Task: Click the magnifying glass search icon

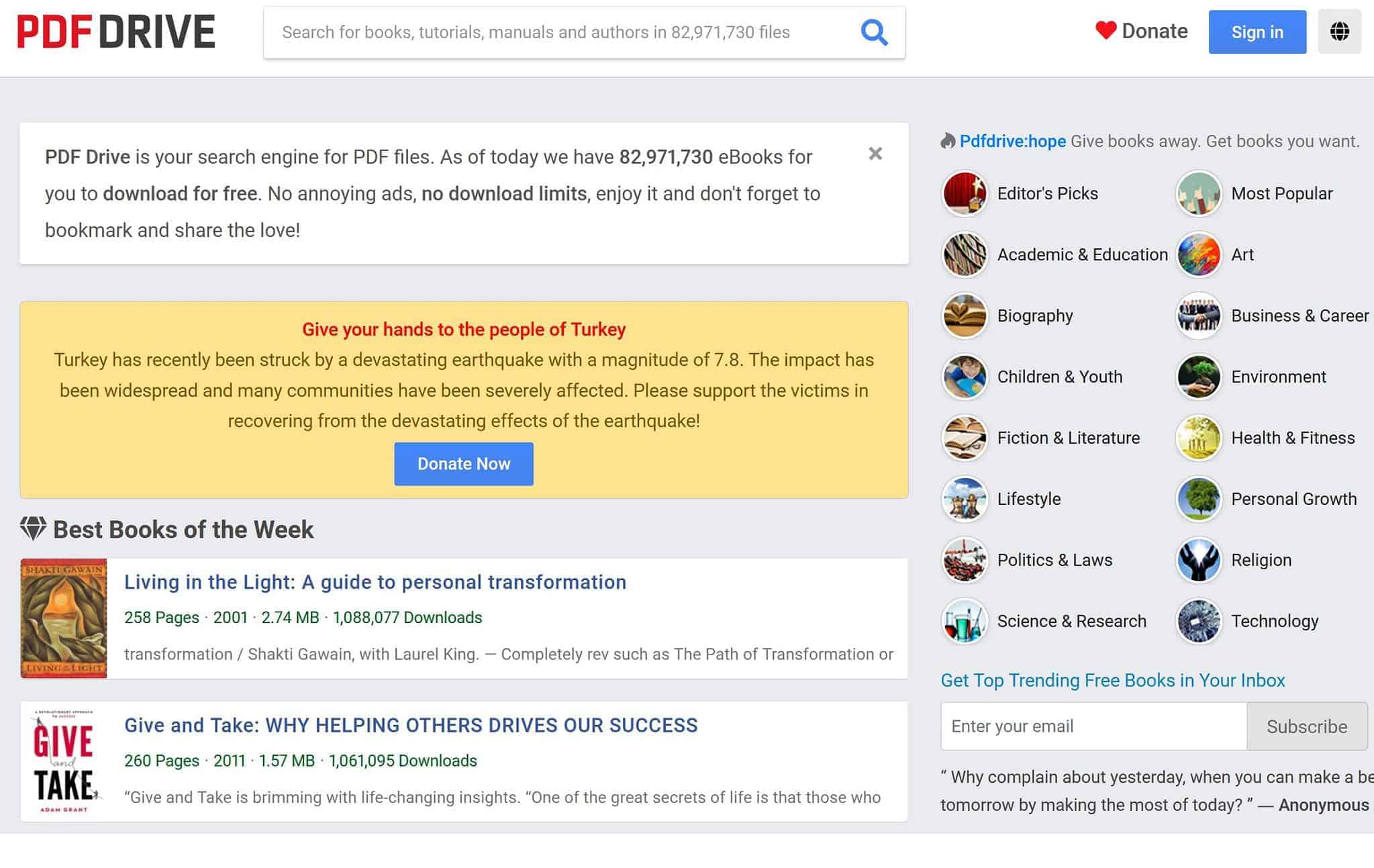Action: pyautogui.click(x=874, y=32)
